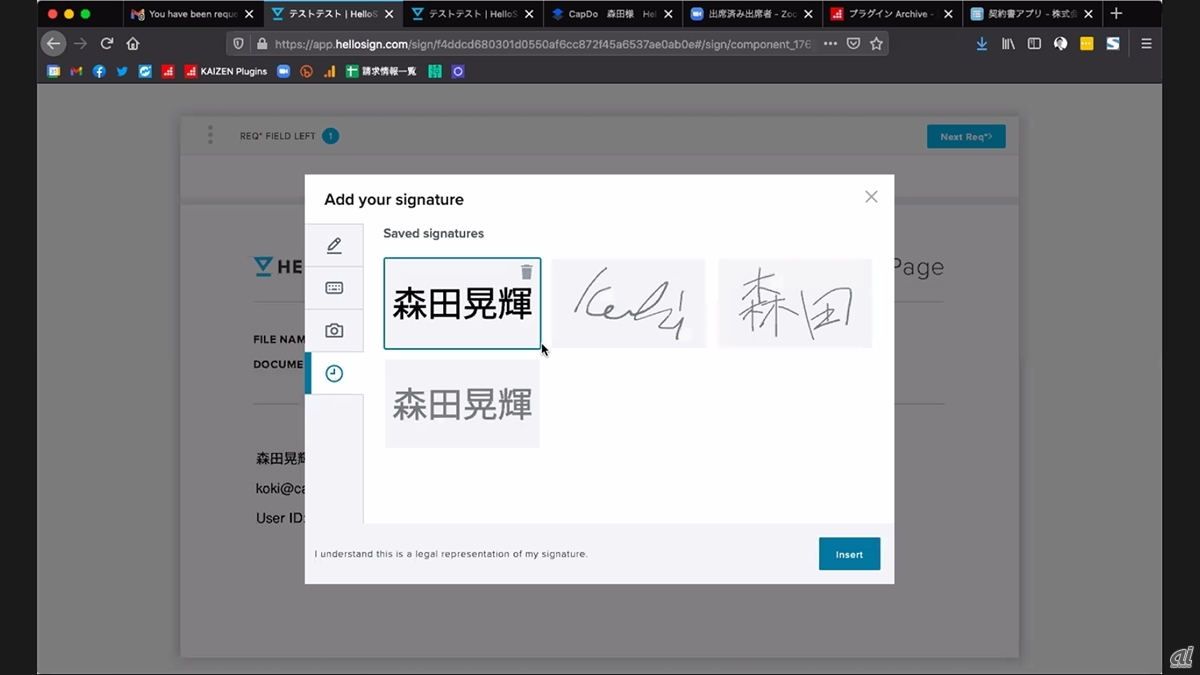
Task: Select the saved signatures clock tab
Action: 334,373
